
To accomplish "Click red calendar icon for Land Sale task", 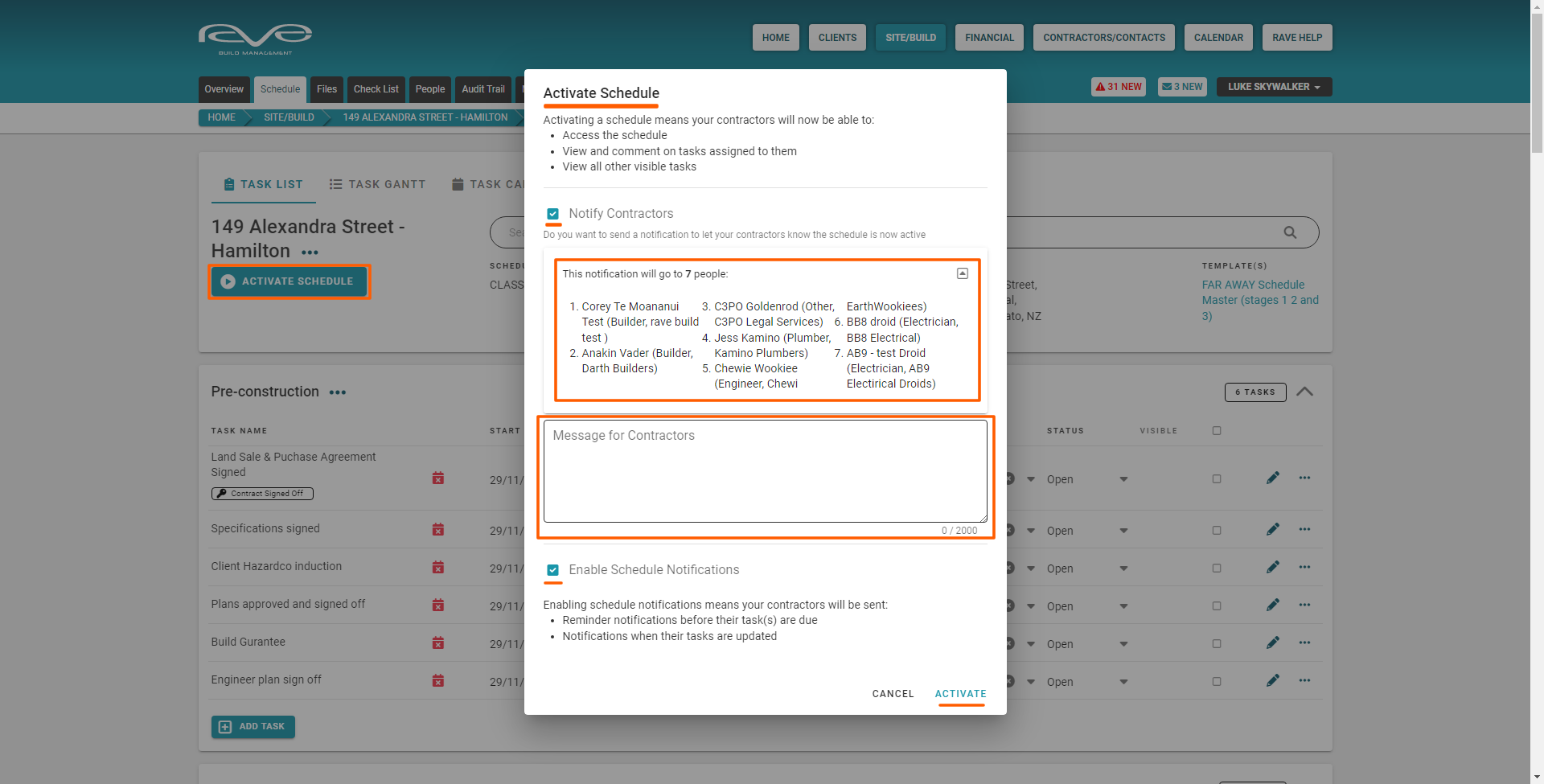I will point(438,478).
